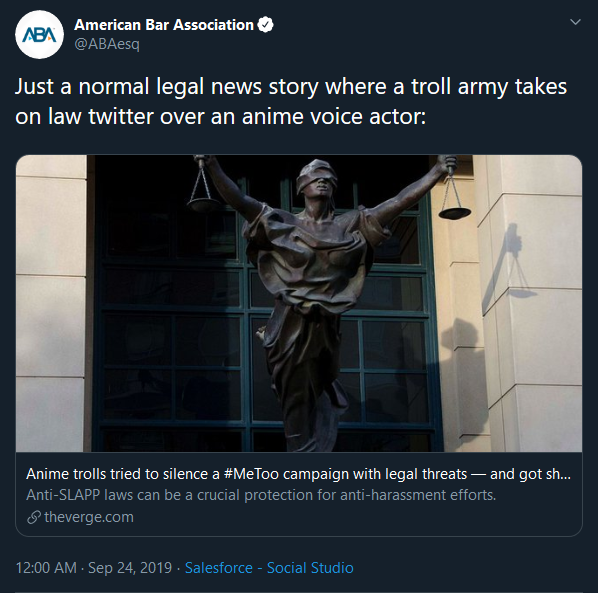Open Salesforce - Social Studio source link
The width and height of the screenshot is (598, 593).
269,568
